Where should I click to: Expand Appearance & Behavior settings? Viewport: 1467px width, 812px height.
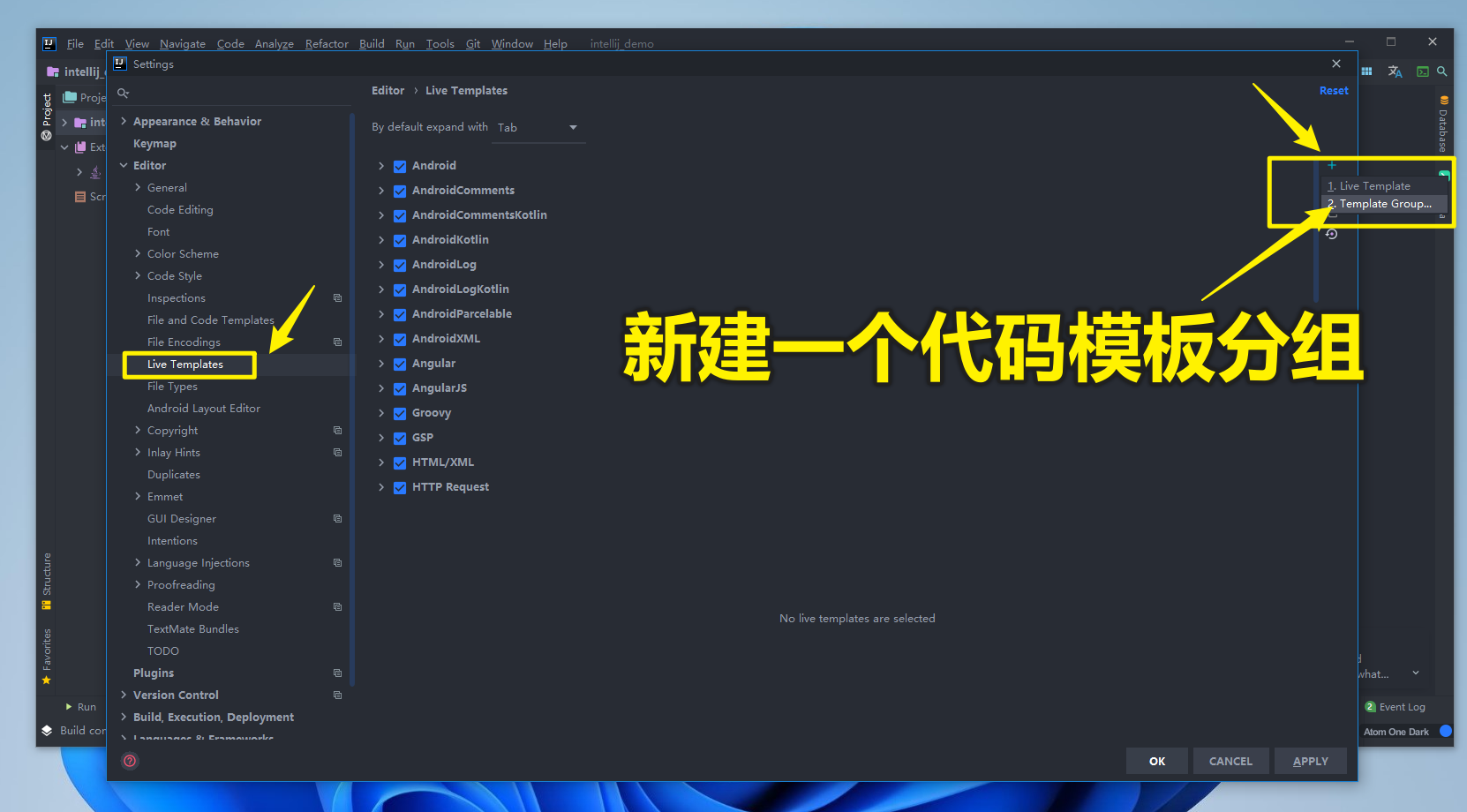coord(124,121)
